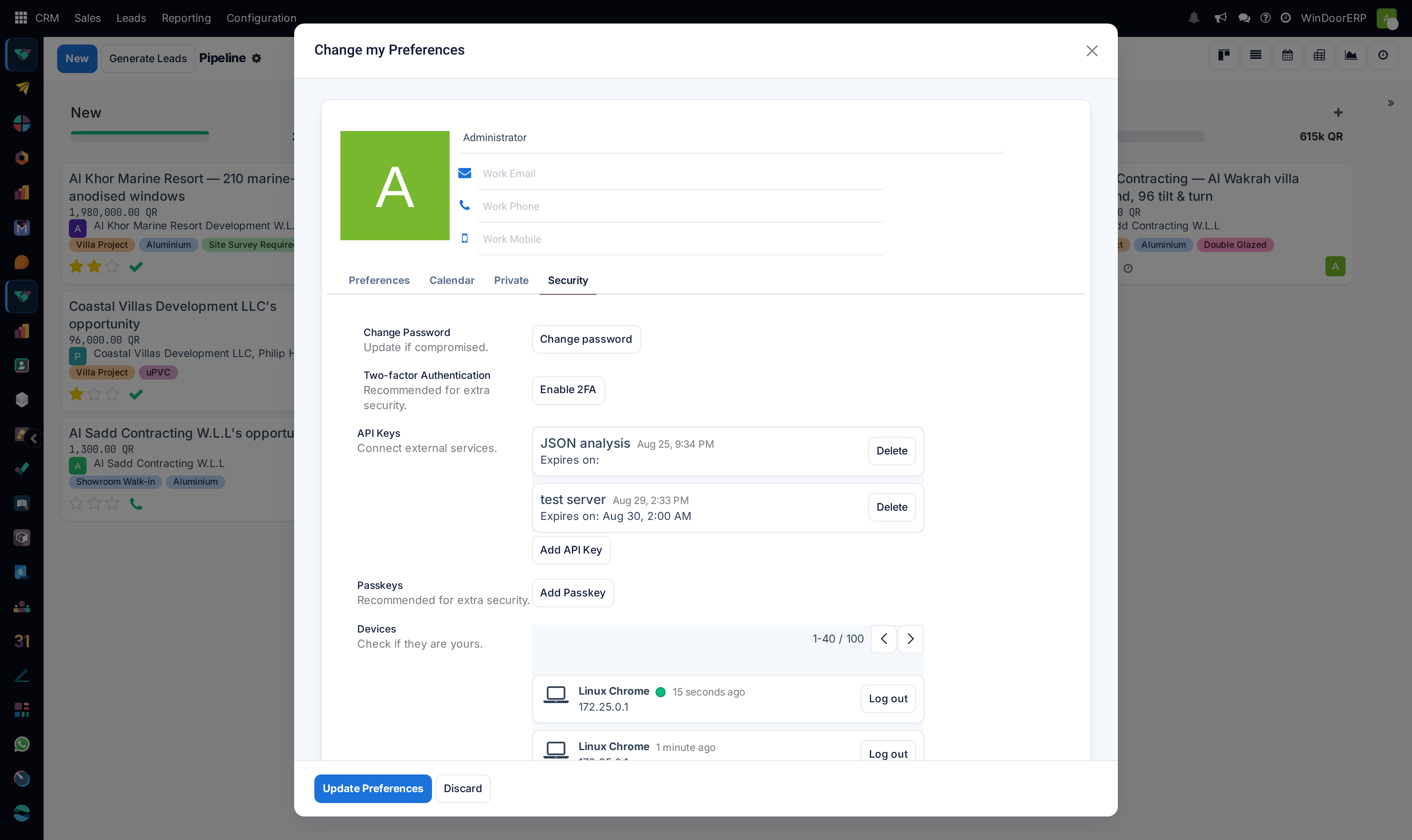Open the apps grid menu icon
Image resolution: width=1412 pixels, height=840 pixels.
(21, 18)
